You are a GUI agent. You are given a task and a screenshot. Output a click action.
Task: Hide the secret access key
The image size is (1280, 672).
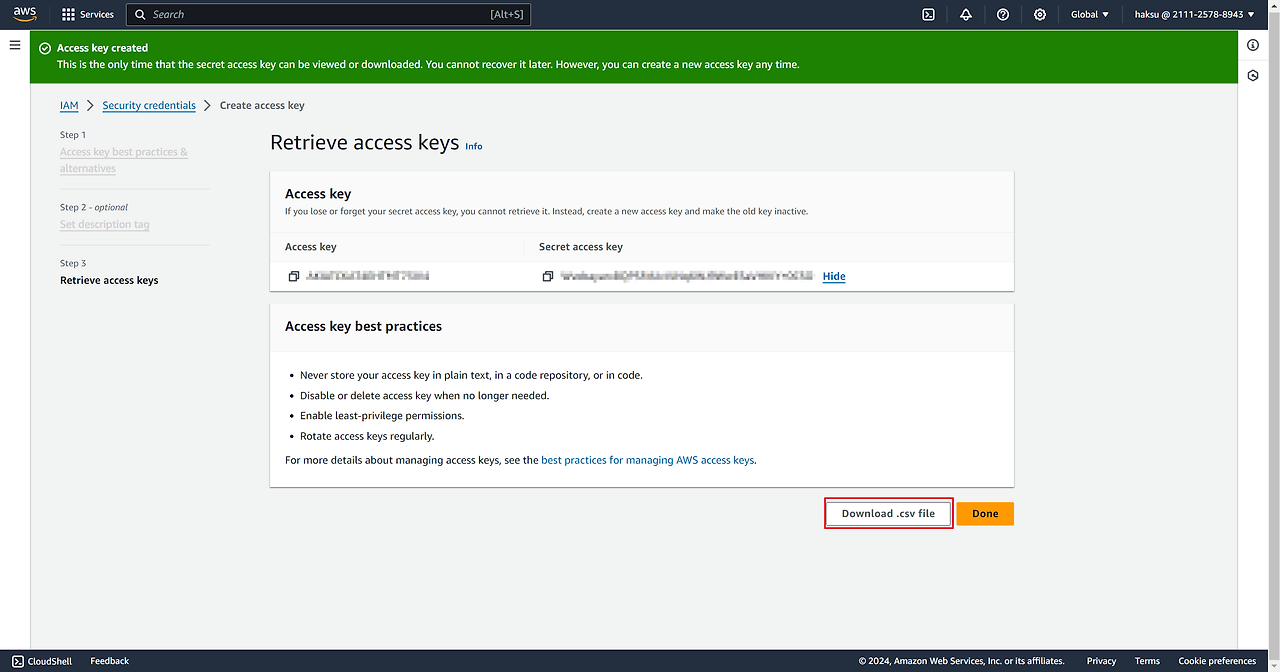[833, 276]
